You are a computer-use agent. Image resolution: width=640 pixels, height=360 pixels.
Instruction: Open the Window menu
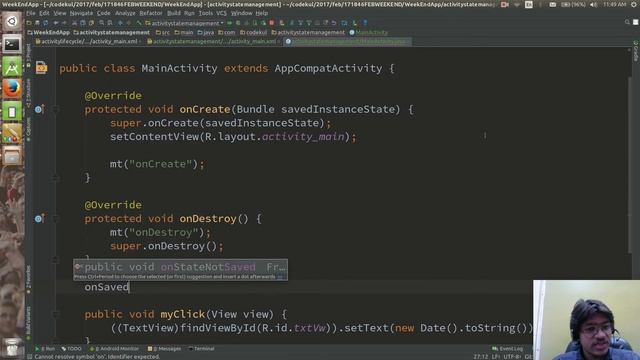coord(242,13)
